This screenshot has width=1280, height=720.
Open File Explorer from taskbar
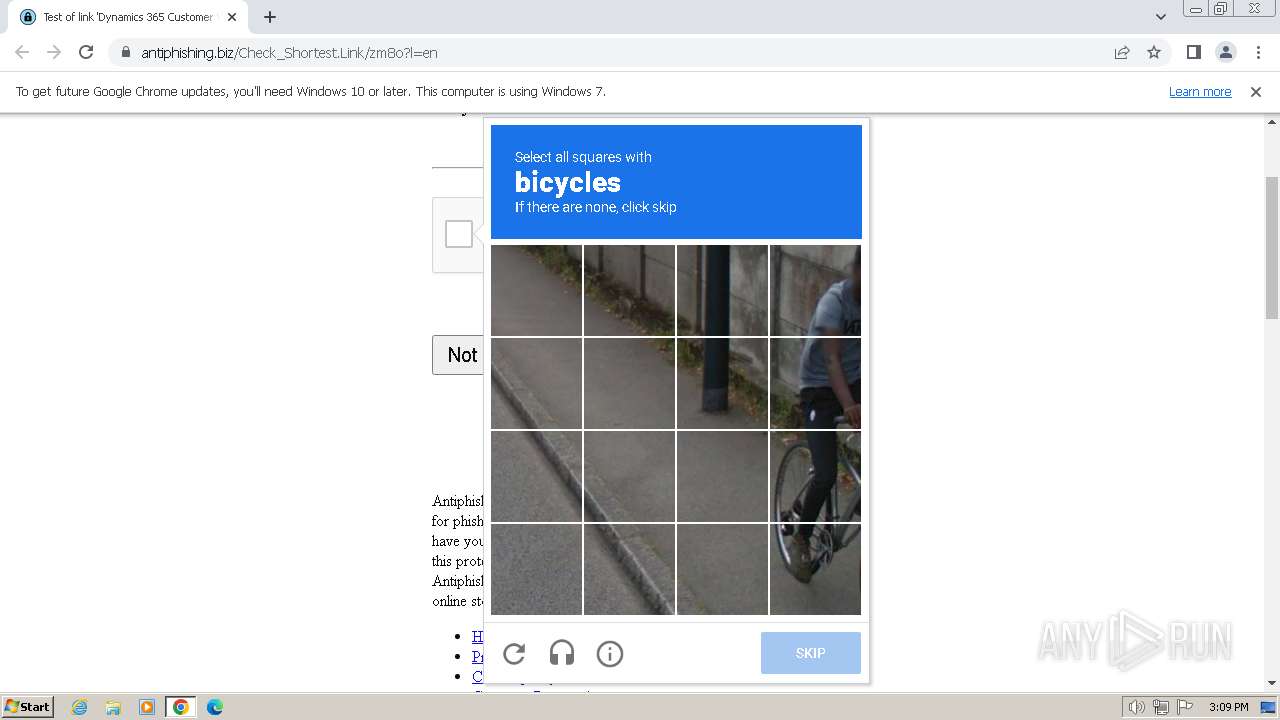[x=113, y=707]
